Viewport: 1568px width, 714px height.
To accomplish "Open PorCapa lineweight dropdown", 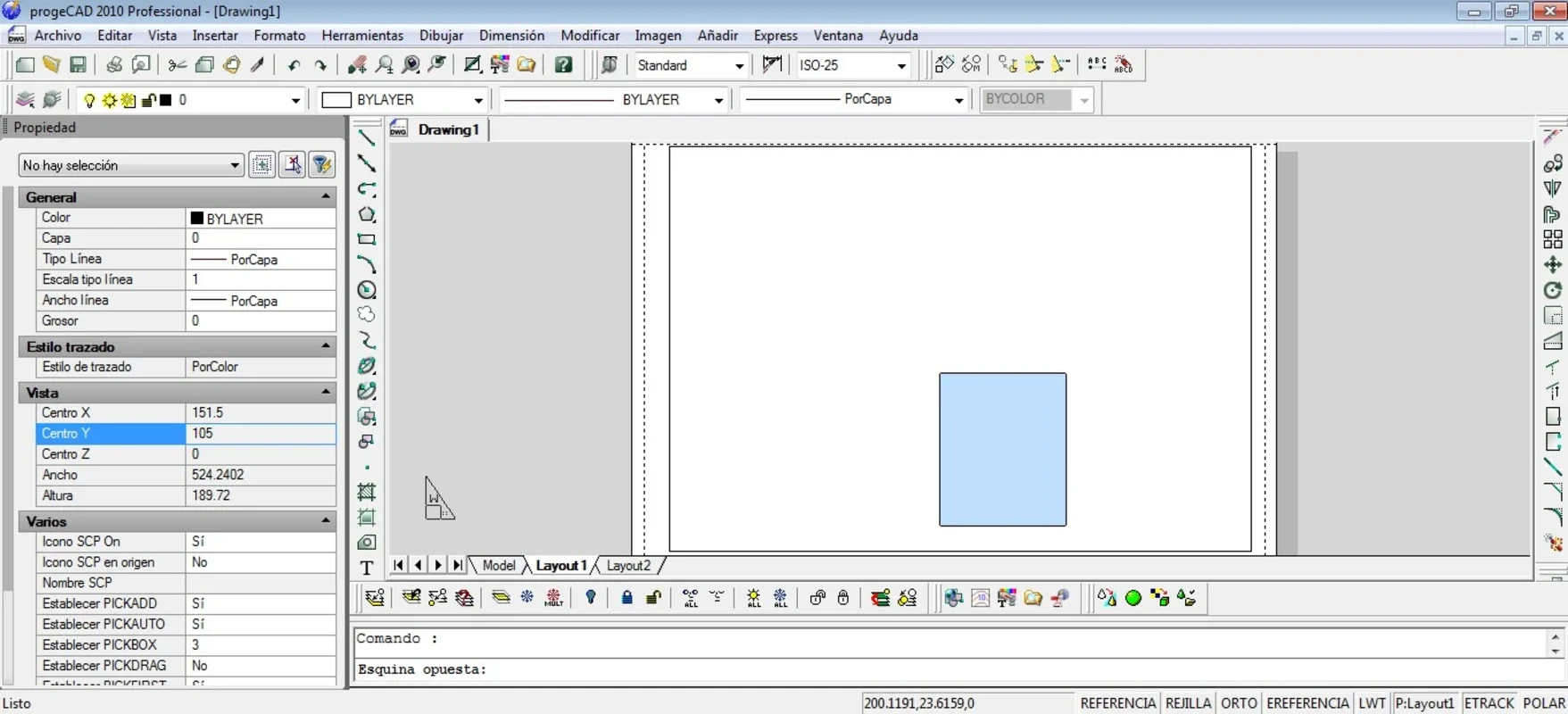I will pos(958,101).
